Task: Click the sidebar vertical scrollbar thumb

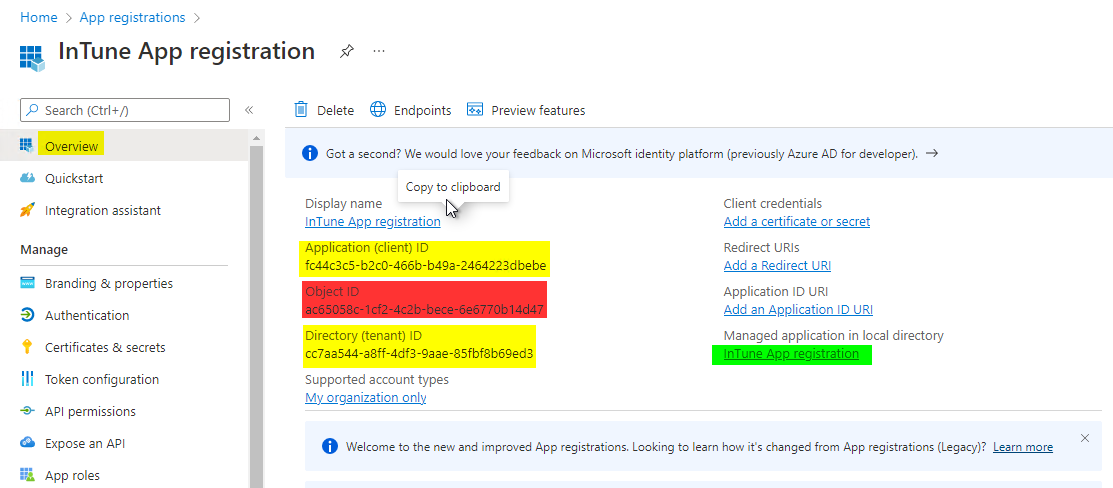Action: (x=256, y=316)
